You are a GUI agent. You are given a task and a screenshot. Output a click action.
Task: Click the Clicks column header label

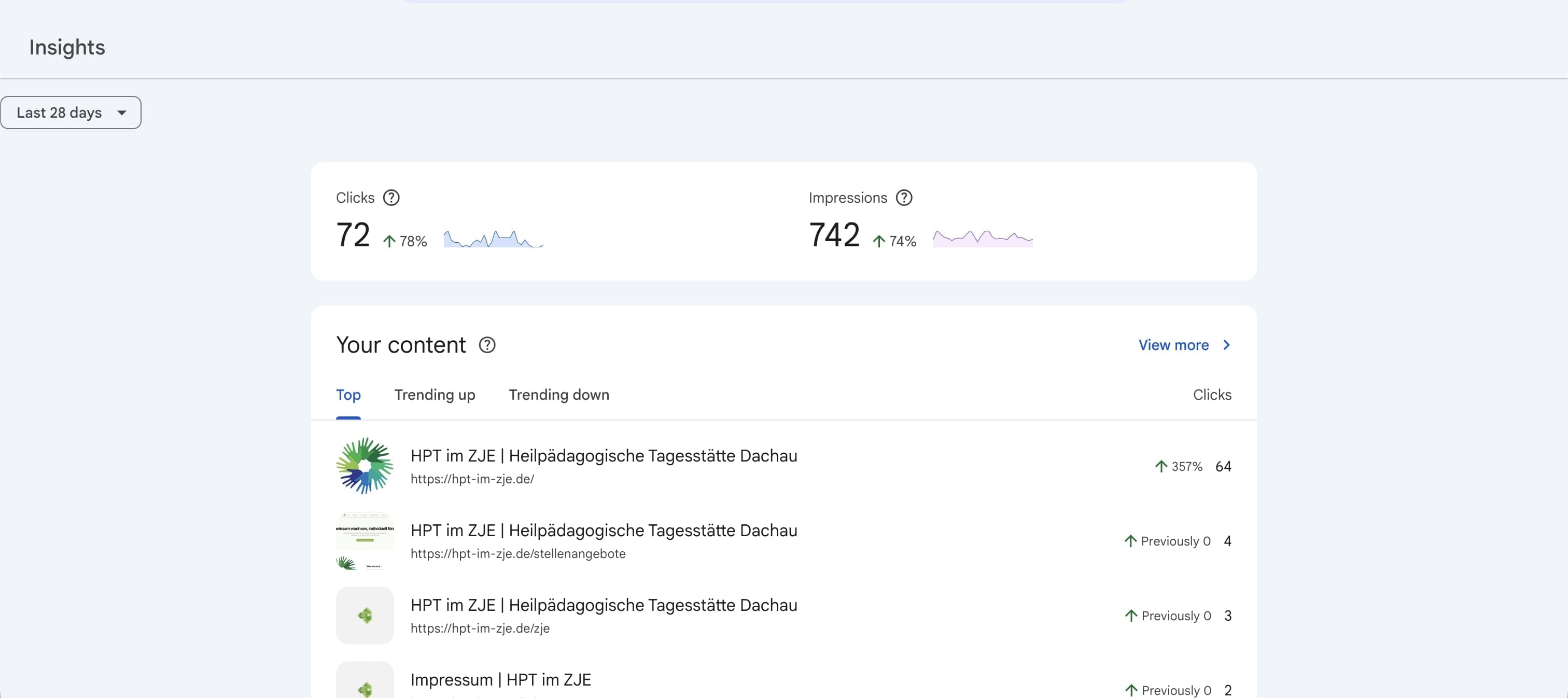(x=1212, y=394)
